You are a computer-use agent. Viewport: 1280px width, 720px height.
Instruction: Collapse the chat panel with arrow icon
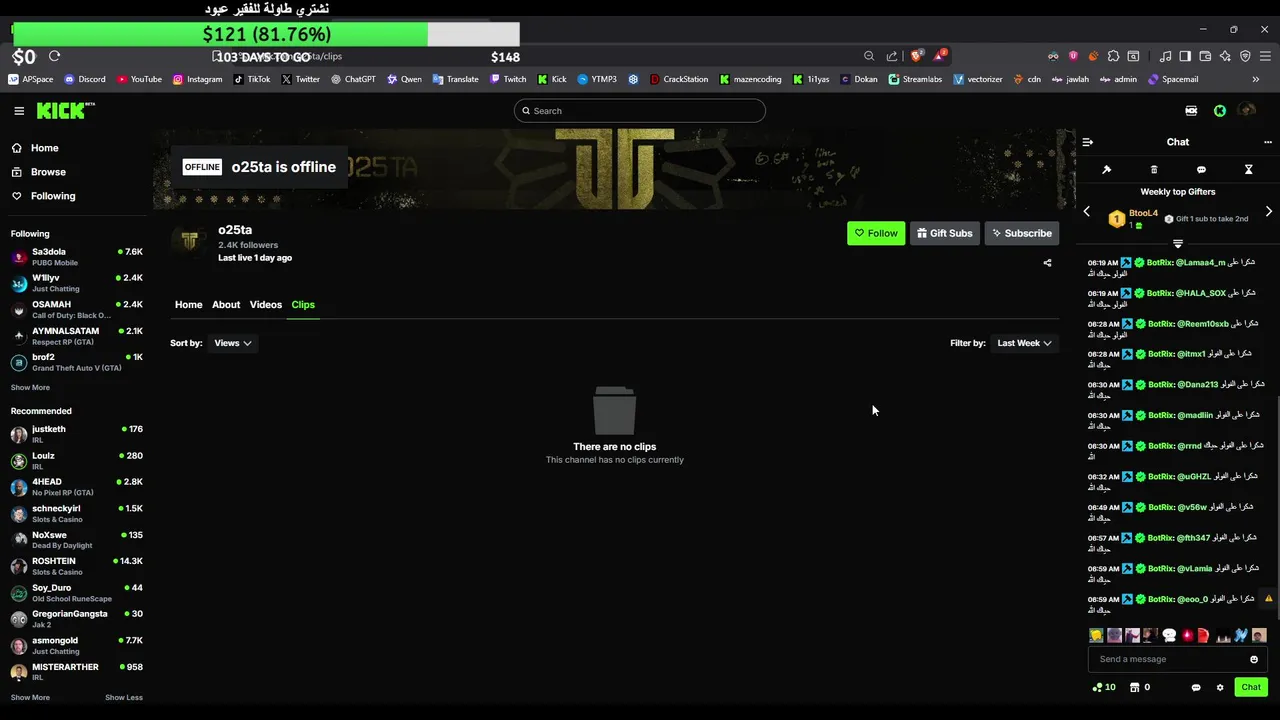click(x=1088, y=142)
